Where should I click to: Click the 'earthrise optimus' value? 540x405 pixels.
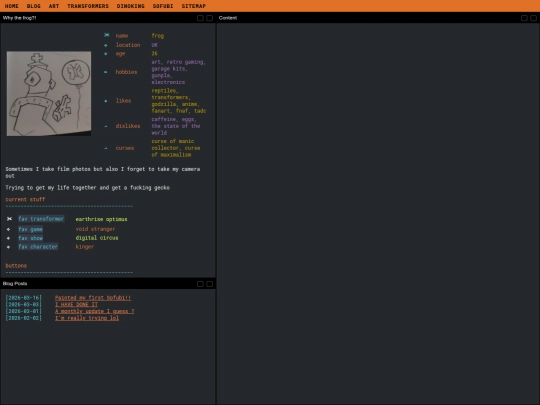(102, 219)
